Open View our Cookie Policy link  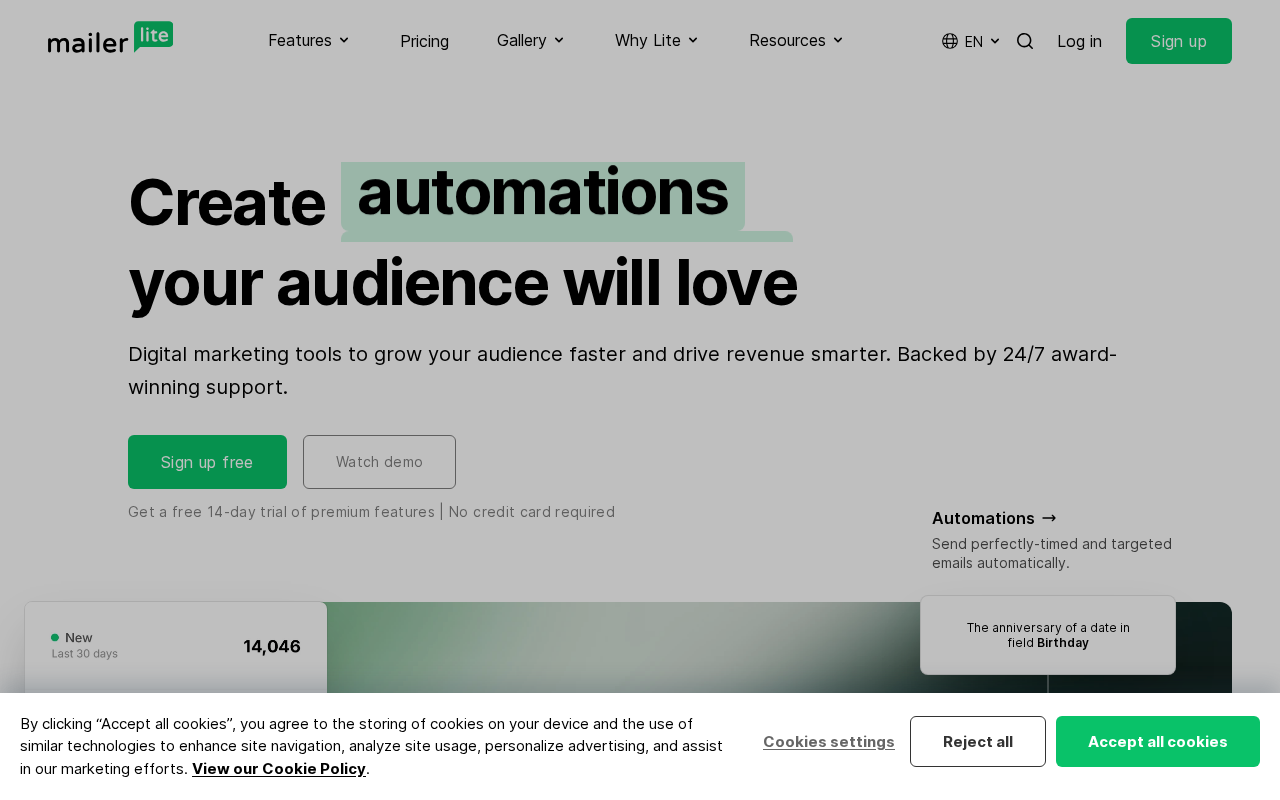pos(279,768)
